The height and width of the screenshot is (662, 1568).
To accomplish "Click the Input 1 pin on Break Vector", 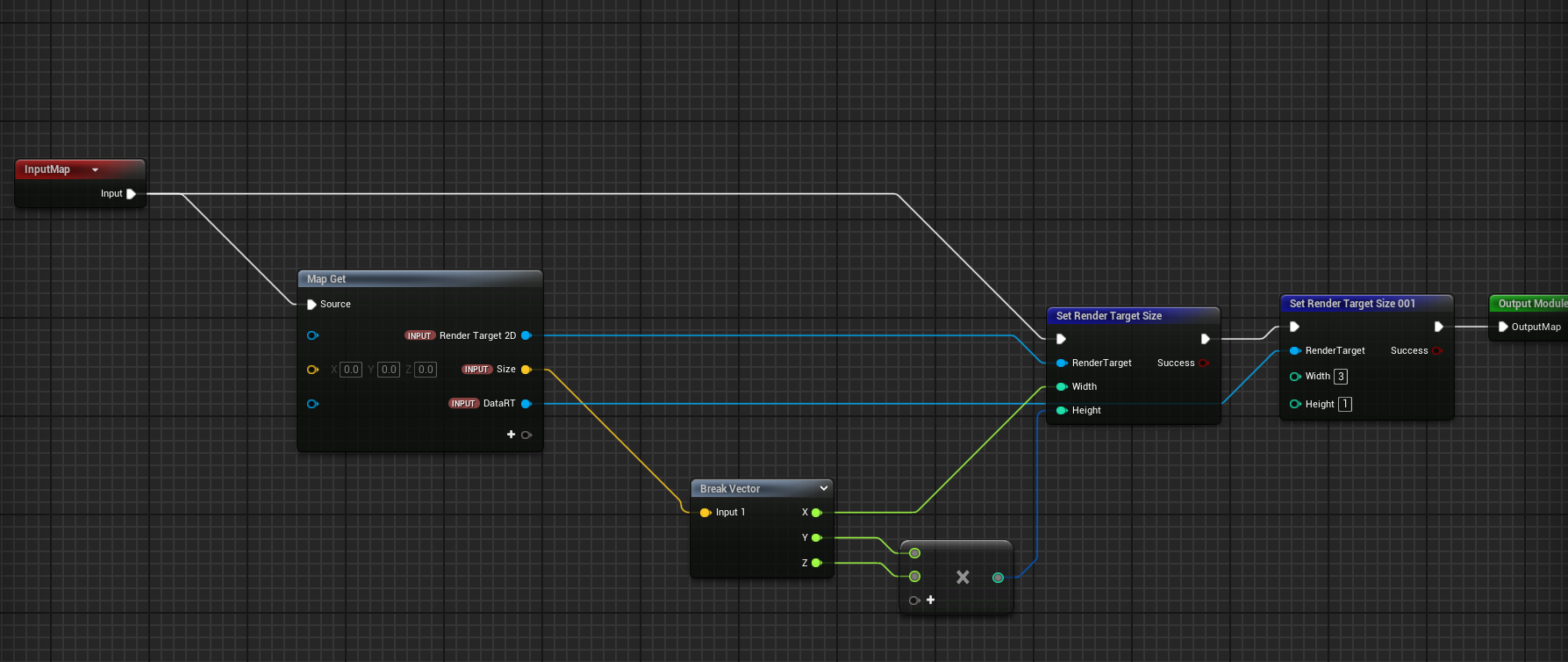I will (x=705, y=513).
